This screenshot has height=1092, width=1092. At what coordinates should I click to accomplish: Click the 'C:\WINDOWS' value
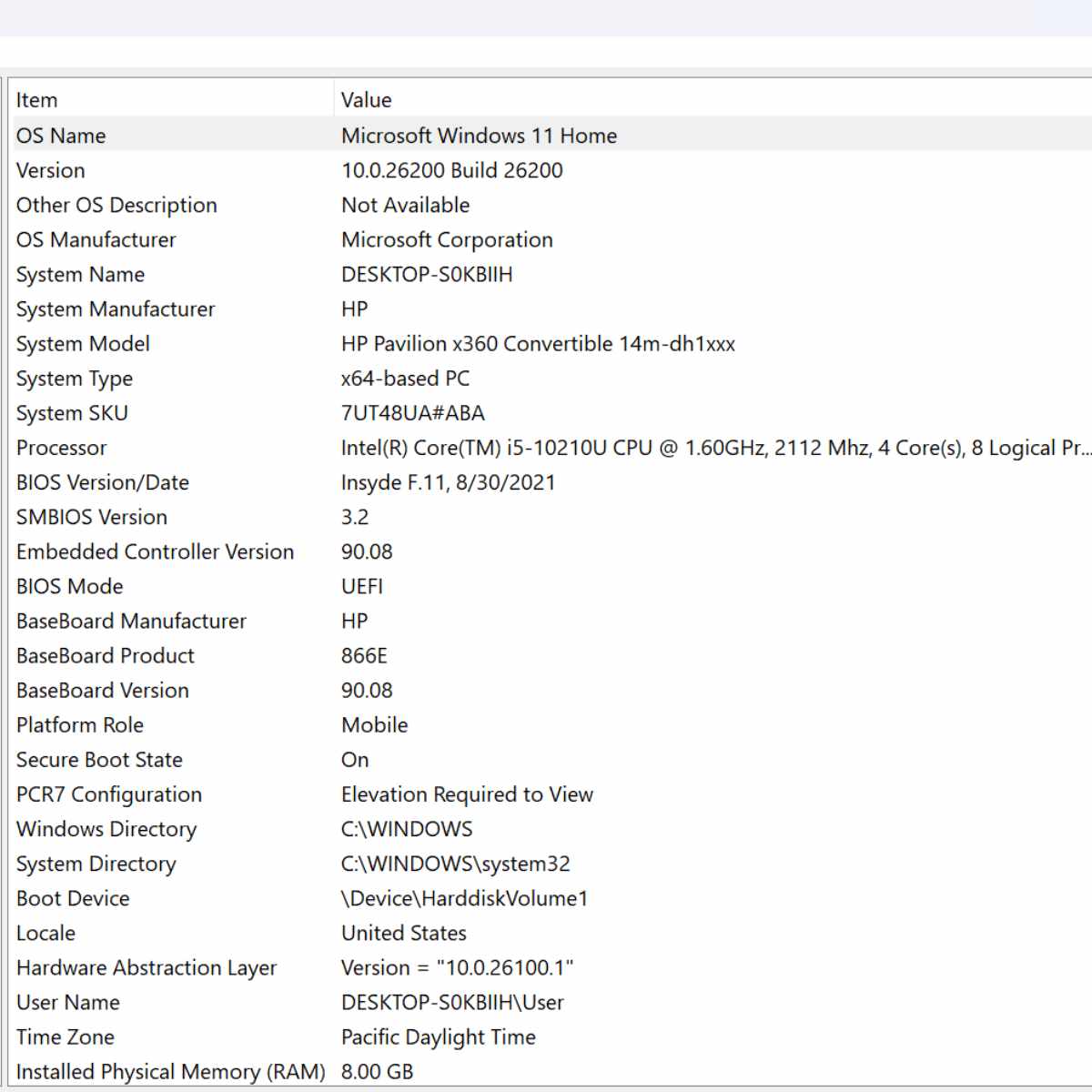[407, 829]
